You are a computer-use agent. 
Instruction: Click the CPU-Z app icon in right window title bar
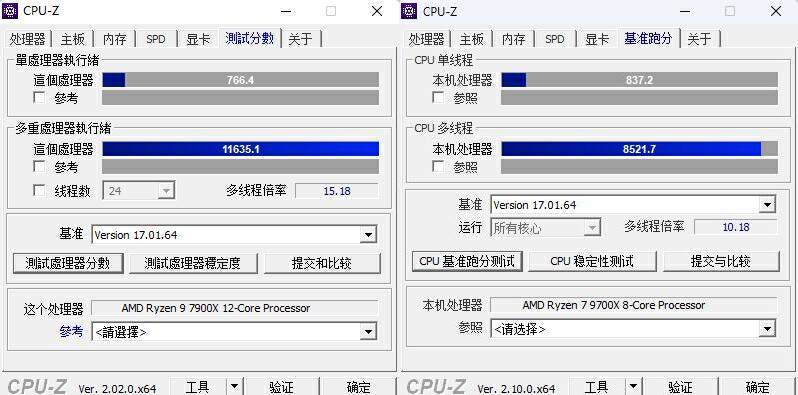point(409,11)
